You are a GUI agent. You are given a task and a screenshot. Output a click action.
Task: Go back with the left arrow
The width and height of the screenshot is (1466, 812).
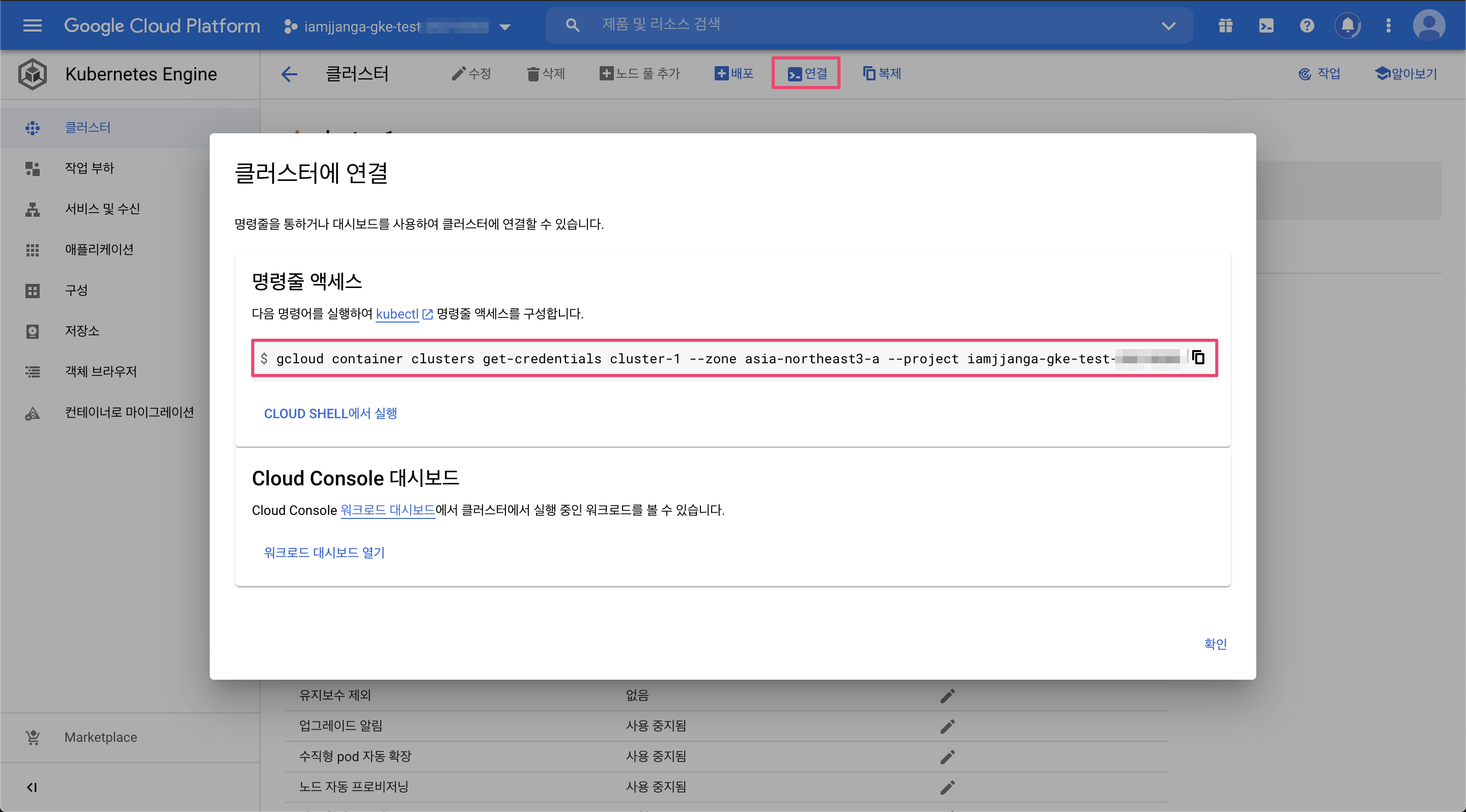tap(289, 74)
